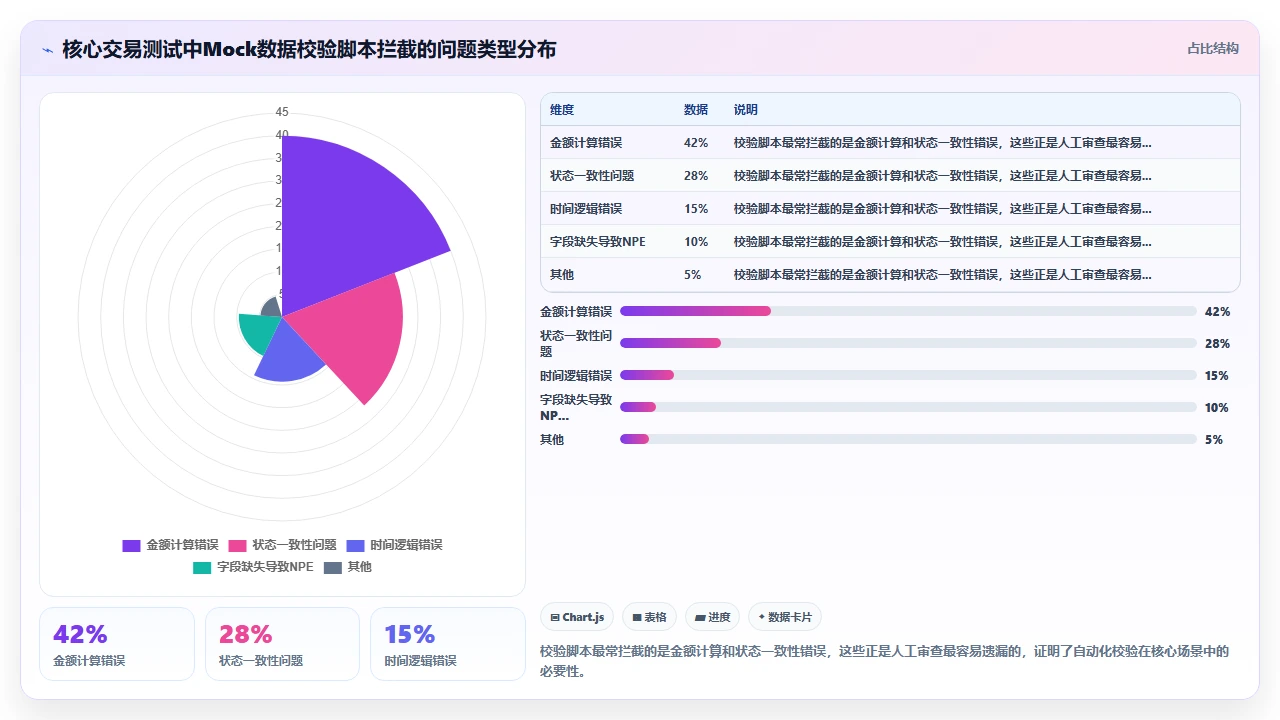This screenshot has width=1280, height=720.
Task: Click the 状态一致性问题 progress bar
Action: click(908, 343)
